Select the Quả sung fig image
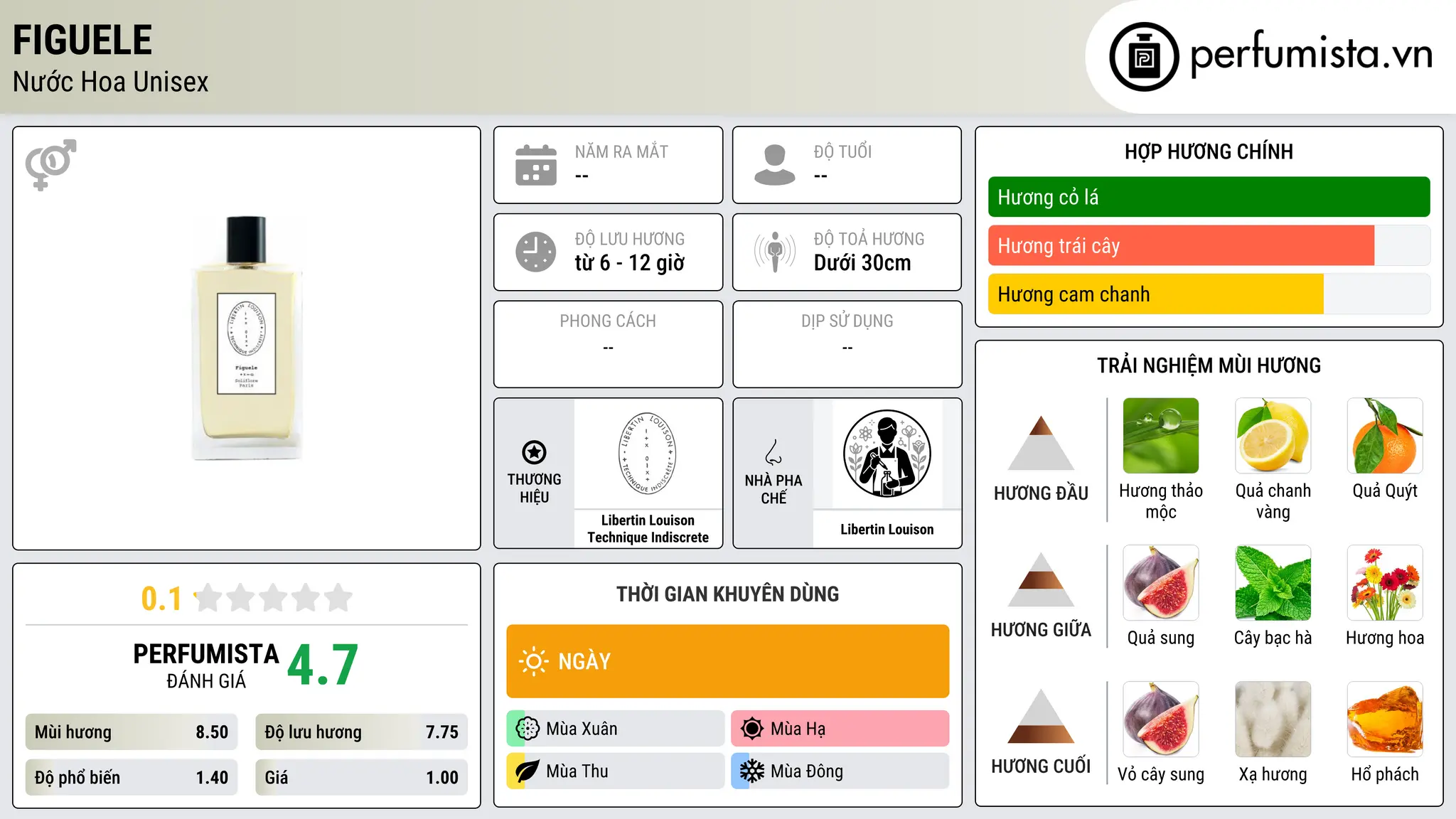1456x819 pixels. click(1161, 583)
